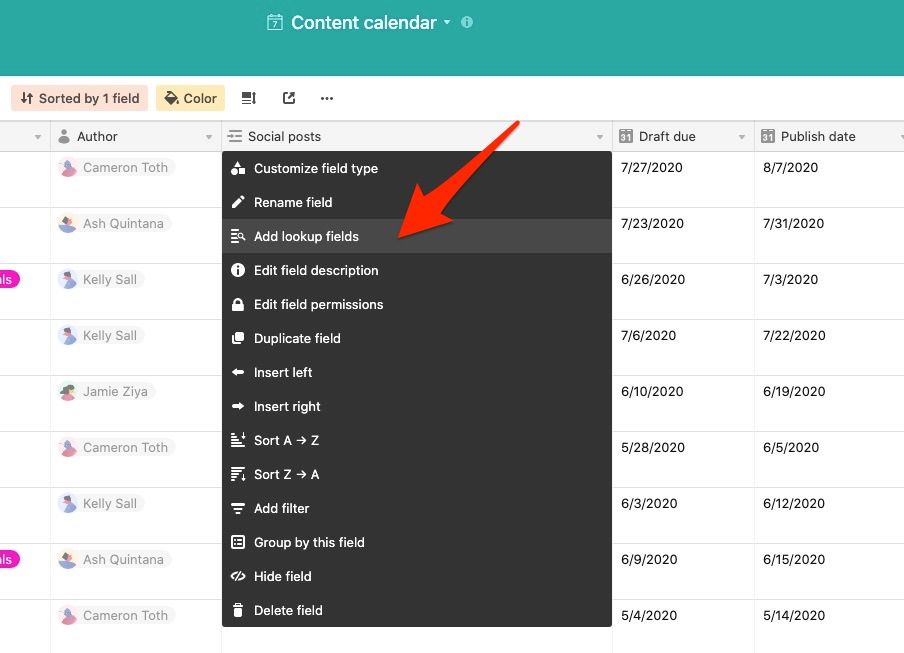Click the info circle of Edit field description
This screenshot has height=653, width=904.
point(238,270)
